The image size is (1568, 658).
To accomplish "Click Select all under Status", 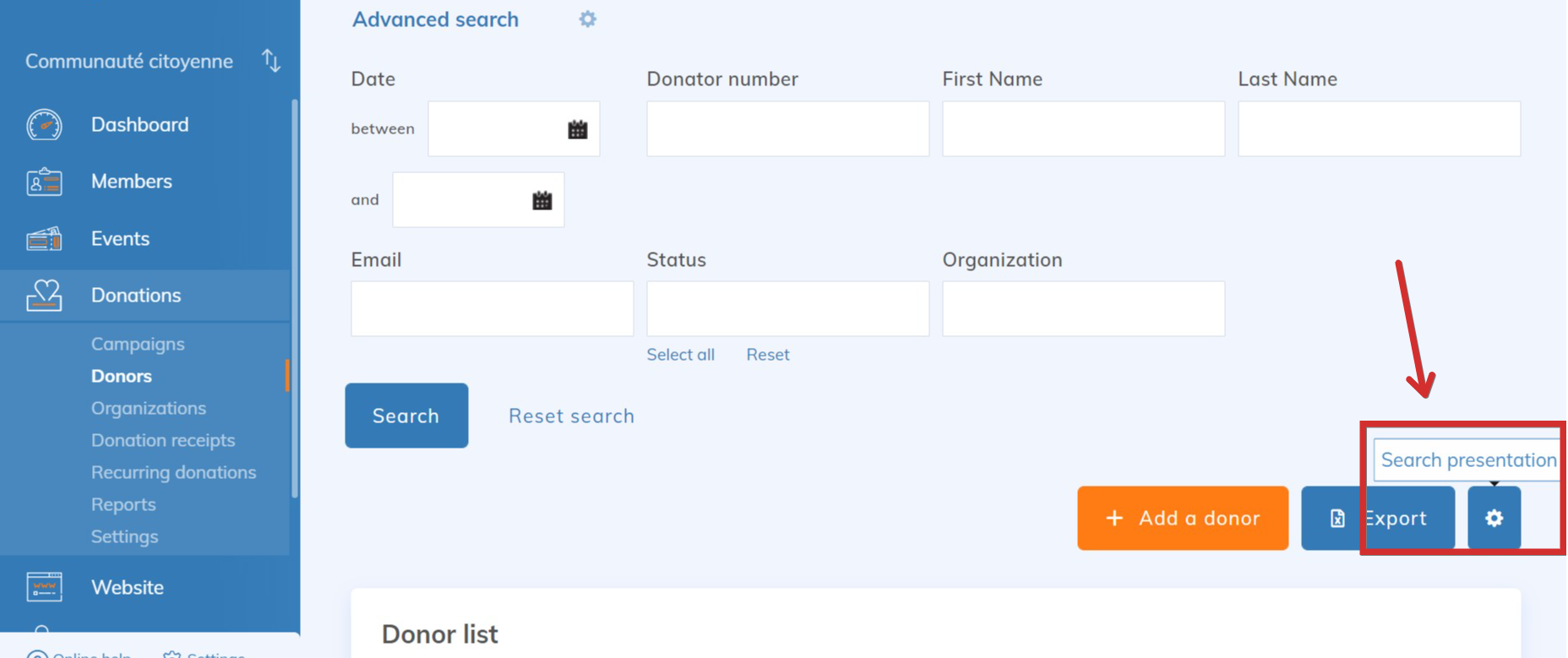I will [x=680, y=355].
